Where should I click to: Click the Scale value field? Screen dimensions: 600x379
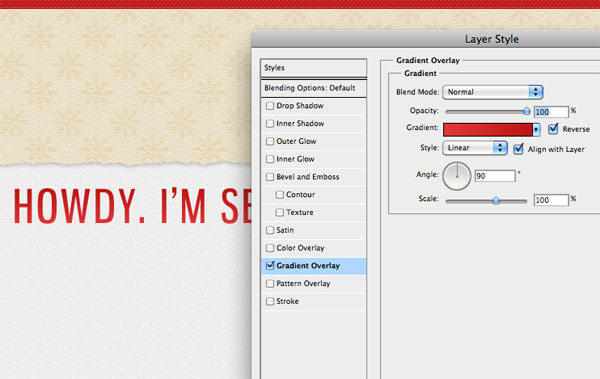click(551, 200)
